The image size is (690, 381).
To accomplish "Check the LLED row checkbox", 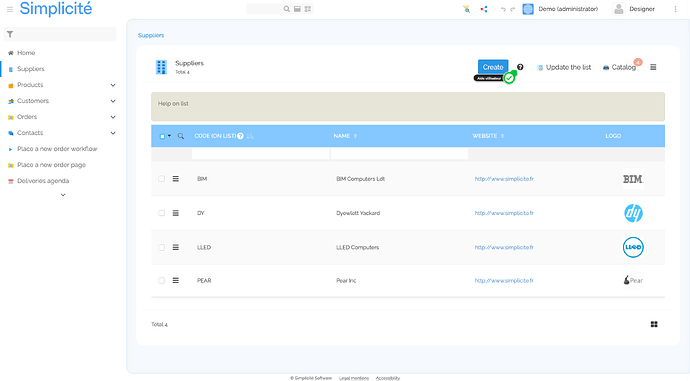I will click(161, 247).
